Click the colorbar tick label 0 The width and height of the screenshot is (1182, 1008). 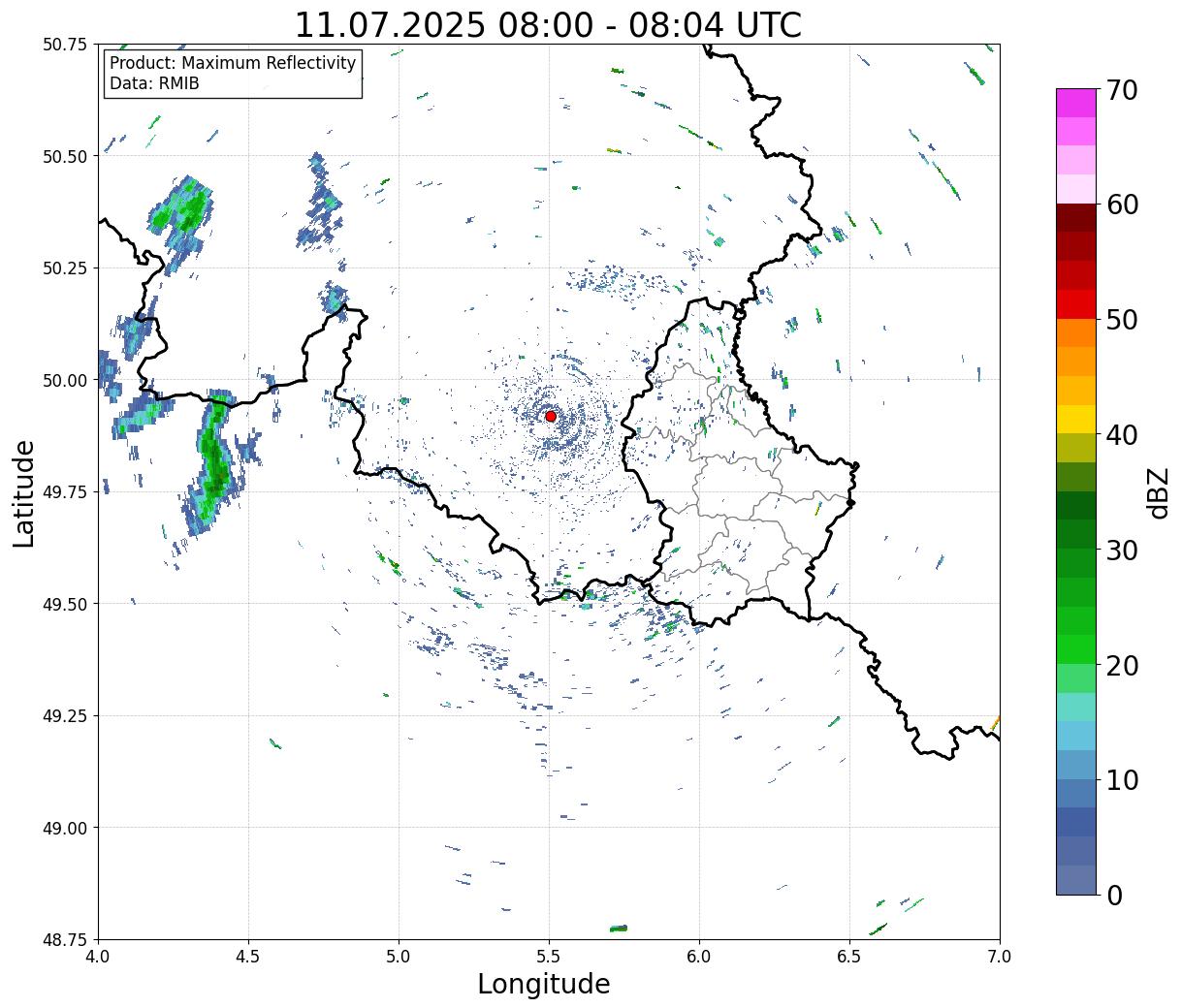pos(1114,896)
